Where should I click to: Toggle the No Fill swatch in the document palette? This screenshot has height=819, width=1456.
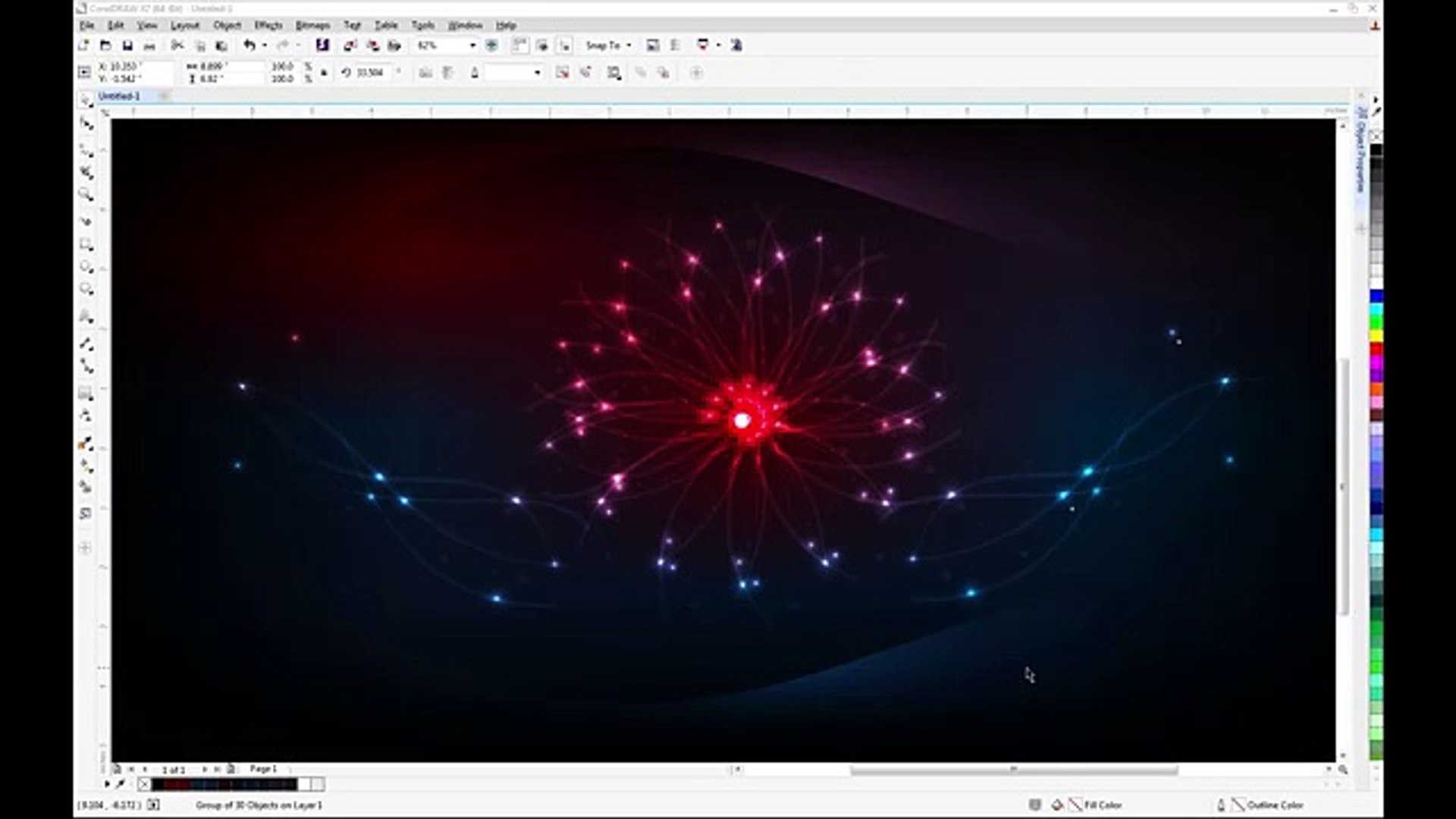point(144,784)
